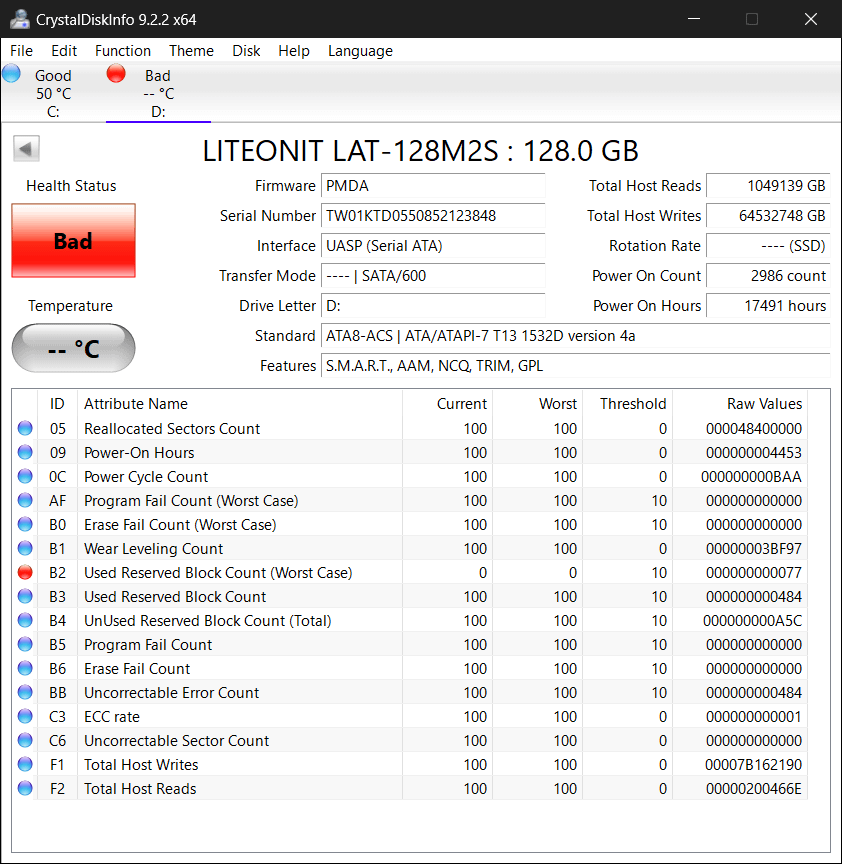The width and height of the screenshot is (842, 864).
Task: Click the Firmware field showing PMDA
Action: click(433, 186)
